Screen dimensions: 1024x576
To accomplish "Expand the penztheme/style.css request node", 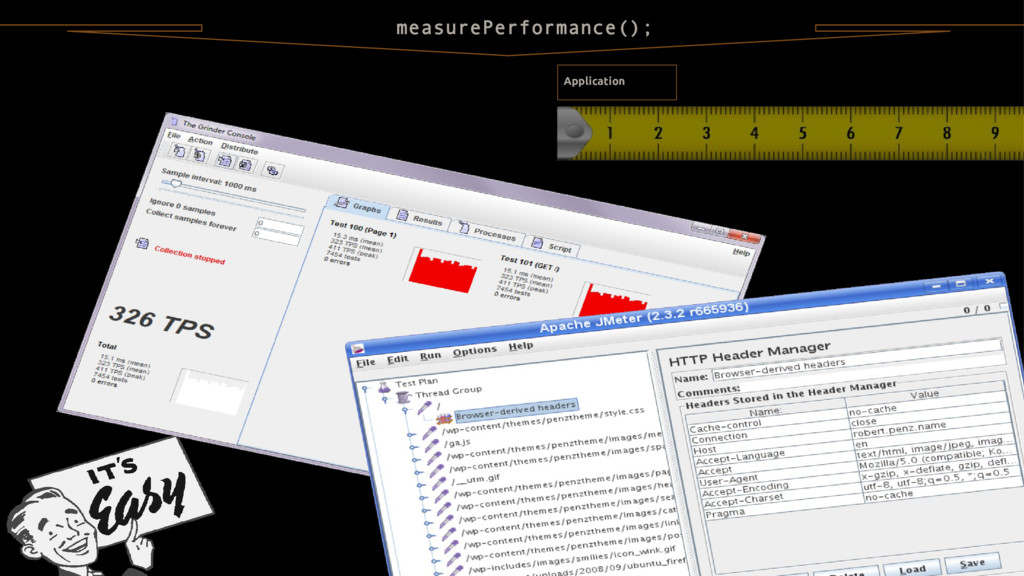I will click(x=411, y=434).
